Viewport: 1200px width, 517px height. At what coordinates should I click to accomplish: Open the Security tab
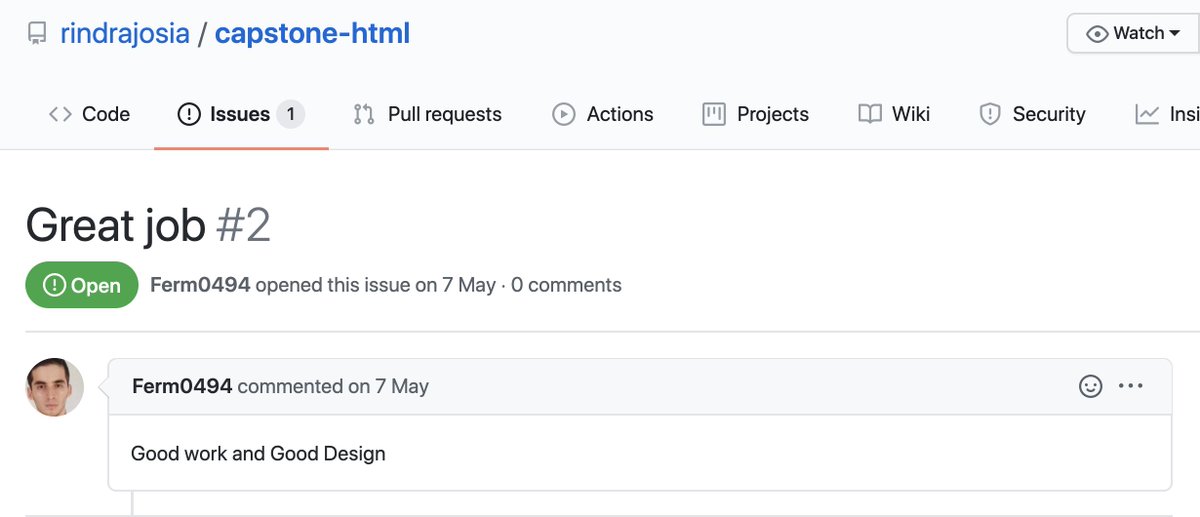(x=1032, y=114)
